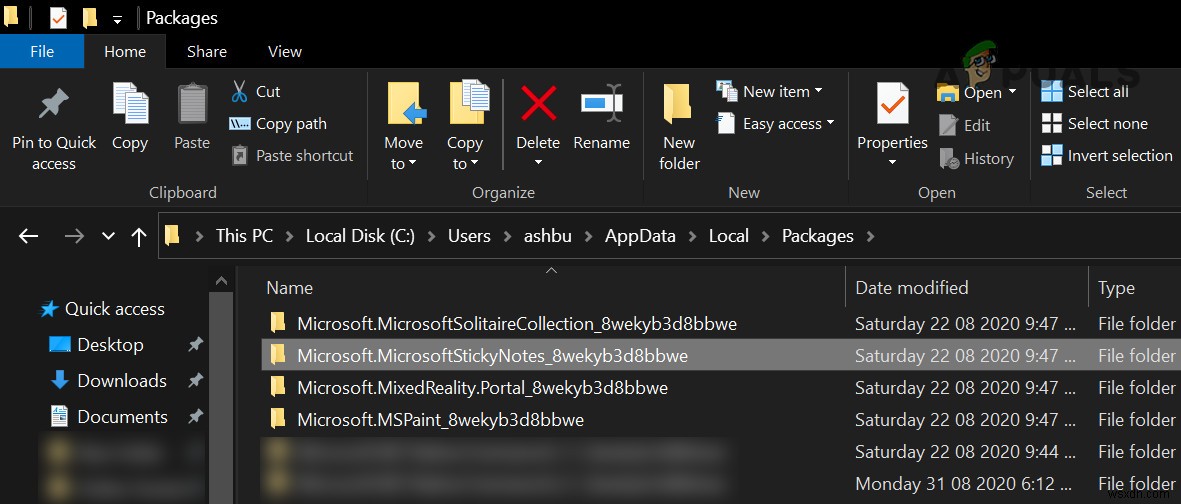Go up one level with Up arrow
This screenshot has width=1181, height=504.
pyautogui.click(x=139, y=236)
